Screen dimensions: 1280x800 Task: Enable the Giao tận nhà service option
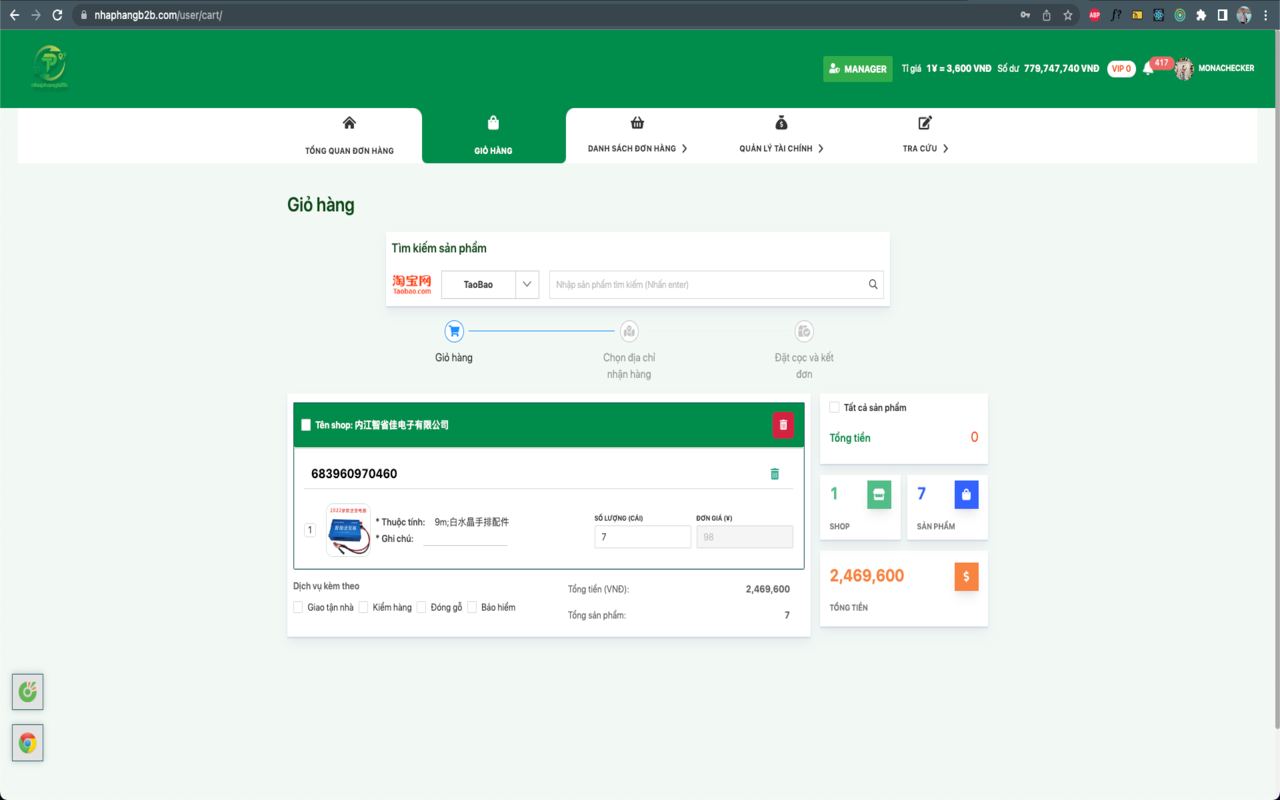[x=298, y=607]
